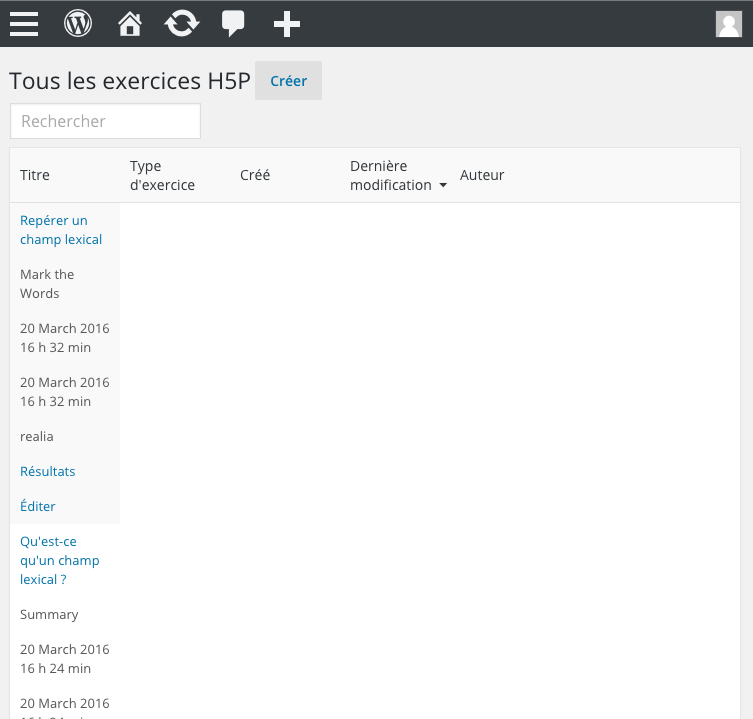753x719 pixels.
Task: Open 'Repérer un champ lexical' exercise
Action: (x=61, y=230)
